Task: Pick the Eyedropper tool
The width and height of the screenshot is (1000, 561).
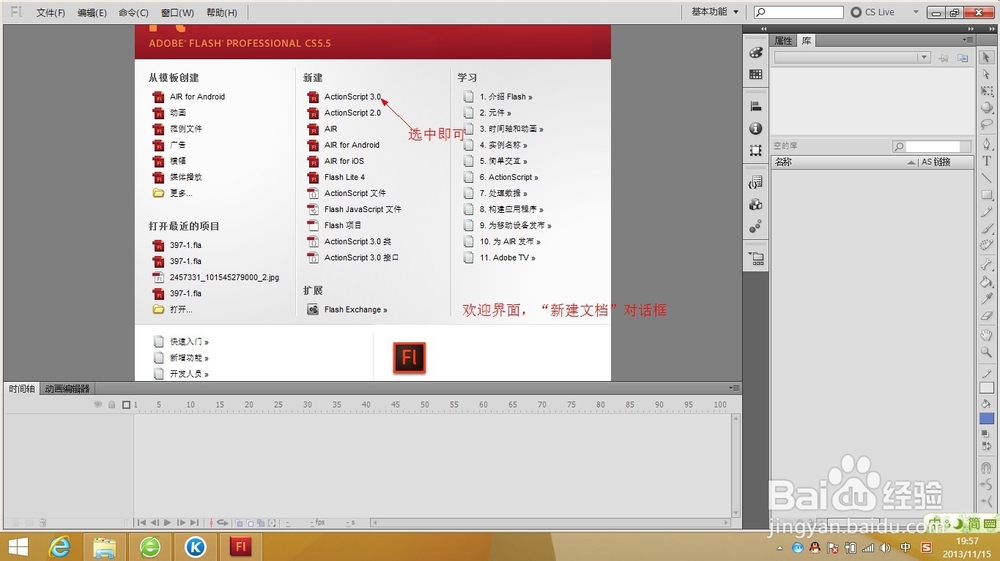Action: [986, 298]
